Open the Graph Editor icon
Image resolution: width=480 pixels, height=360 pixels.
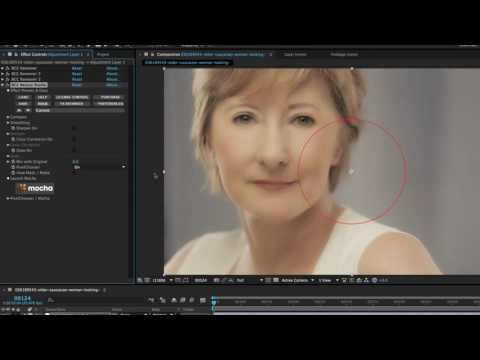(203, 300)
